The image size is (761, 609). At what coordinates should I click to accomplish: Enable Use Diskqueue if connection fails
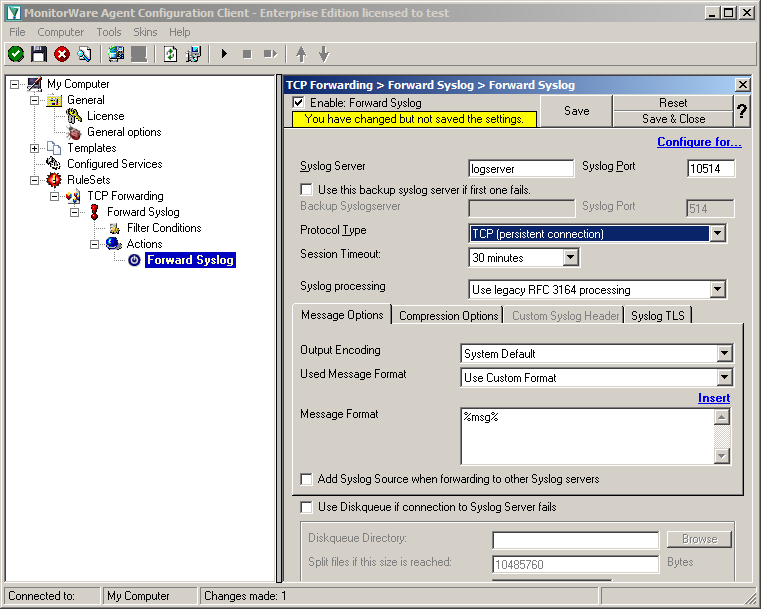(x=306, y=507)
